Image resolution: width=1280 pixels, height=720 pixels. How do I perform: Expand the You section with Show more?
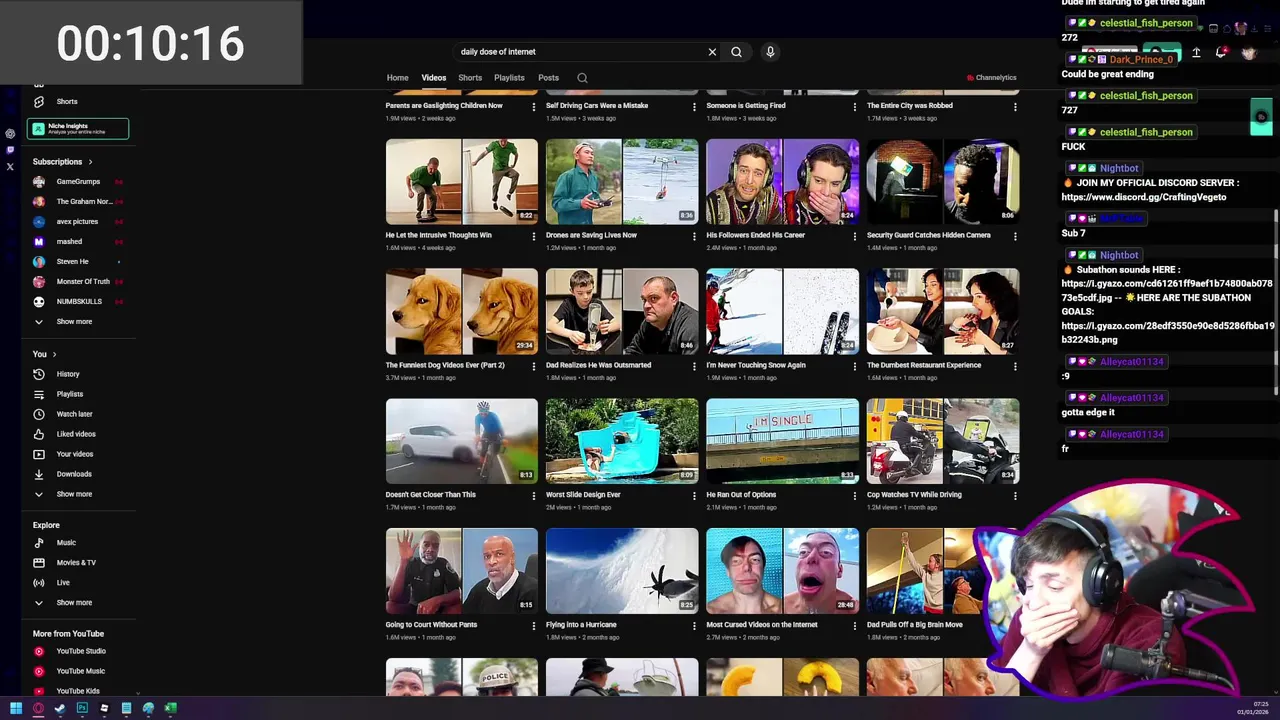(78, 494)
